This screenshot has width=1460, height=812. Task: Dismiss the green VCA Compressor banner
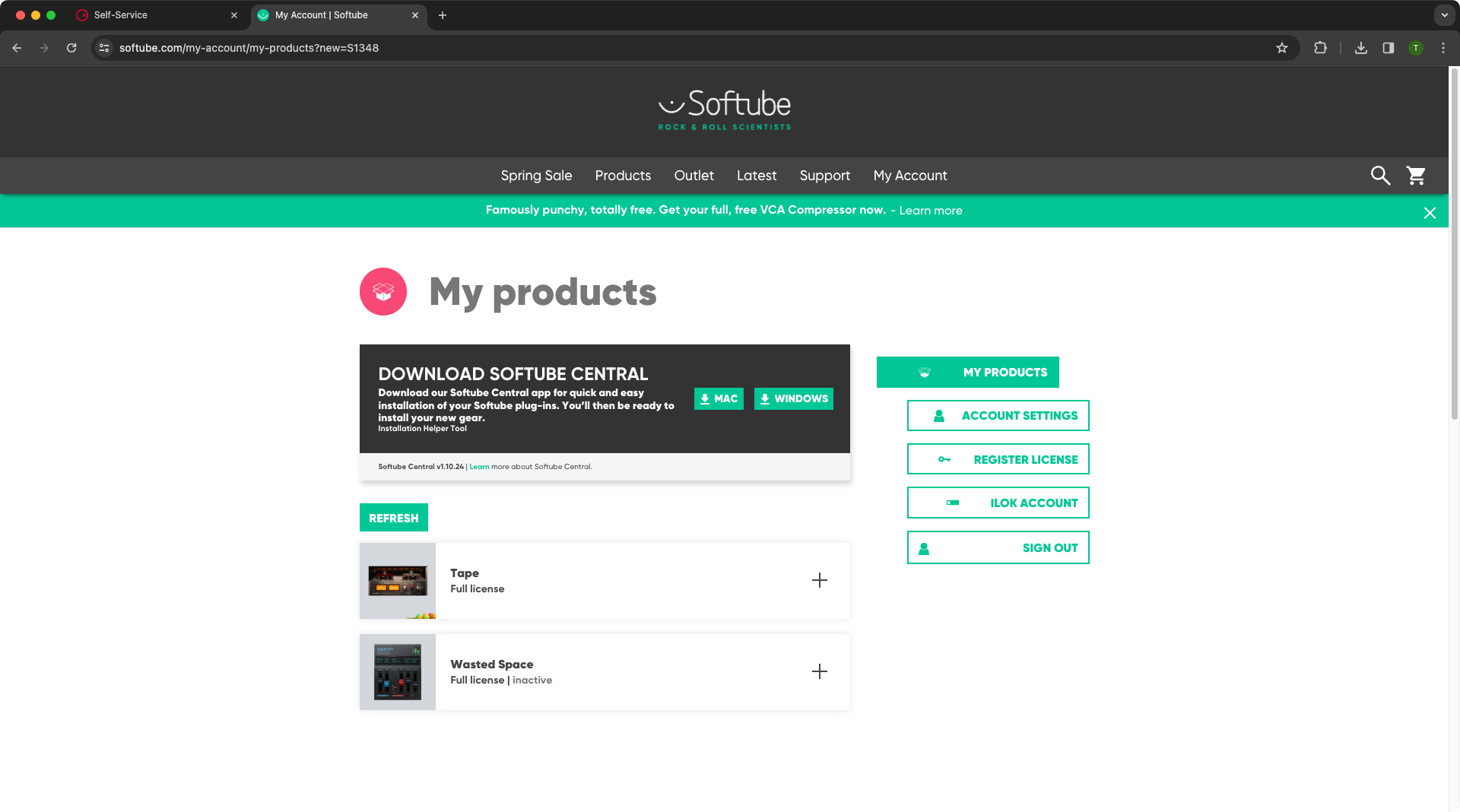(1430, 213)
